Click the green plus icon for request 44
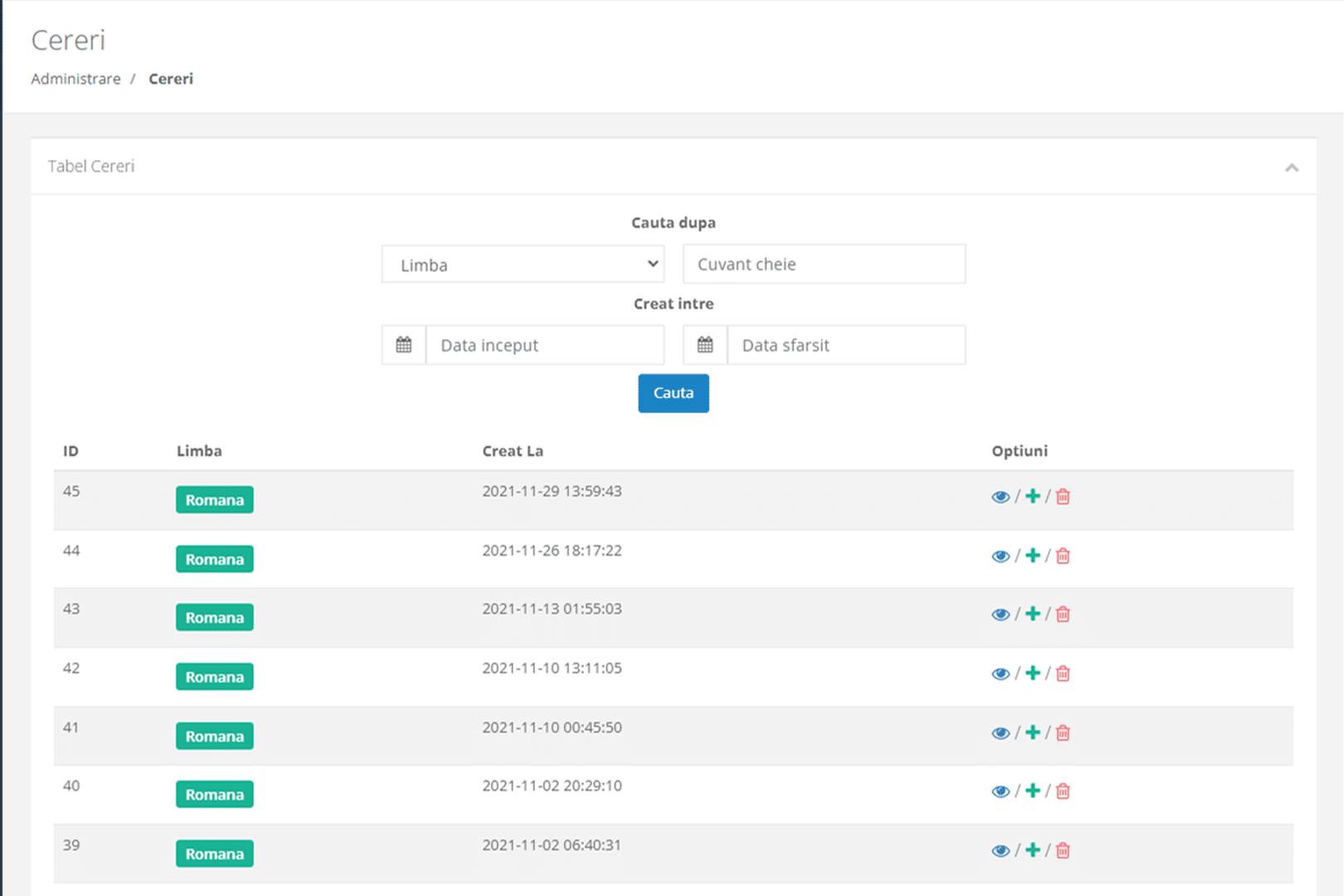The image size is (1344, 896). tap(1032, 556)
